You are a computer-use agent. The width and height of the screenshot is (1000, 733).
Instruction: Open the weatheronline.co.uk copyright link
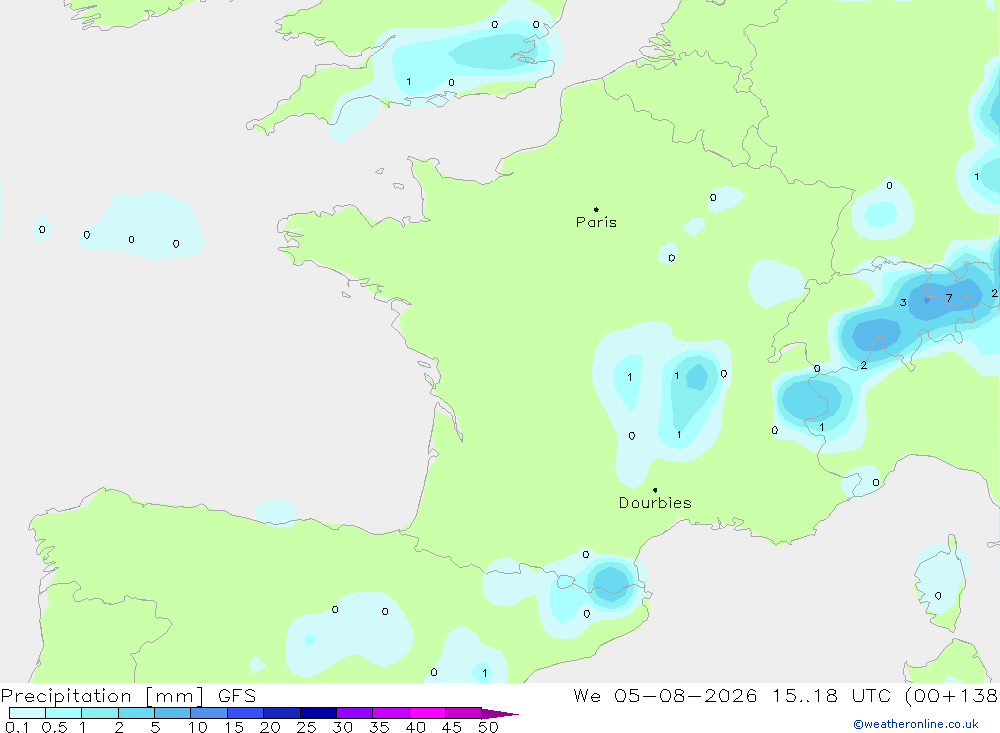(916, 724)
